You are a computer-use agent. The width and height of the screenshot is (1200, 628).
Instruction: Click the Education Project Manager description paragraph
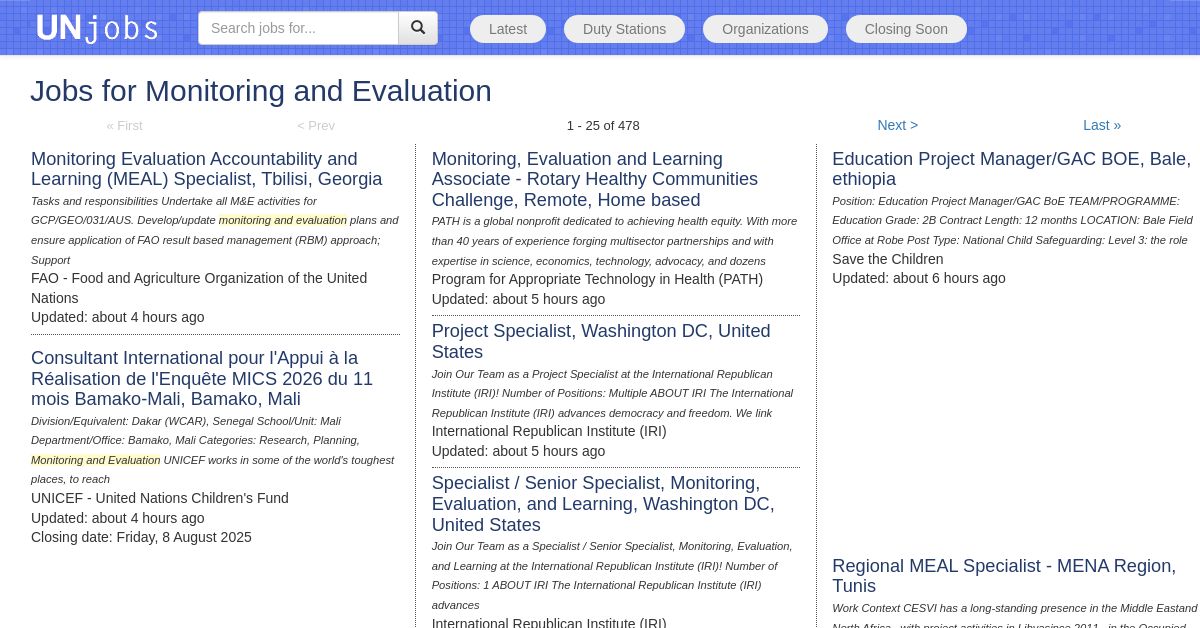pyautogui.click(x=1012, y=220)
